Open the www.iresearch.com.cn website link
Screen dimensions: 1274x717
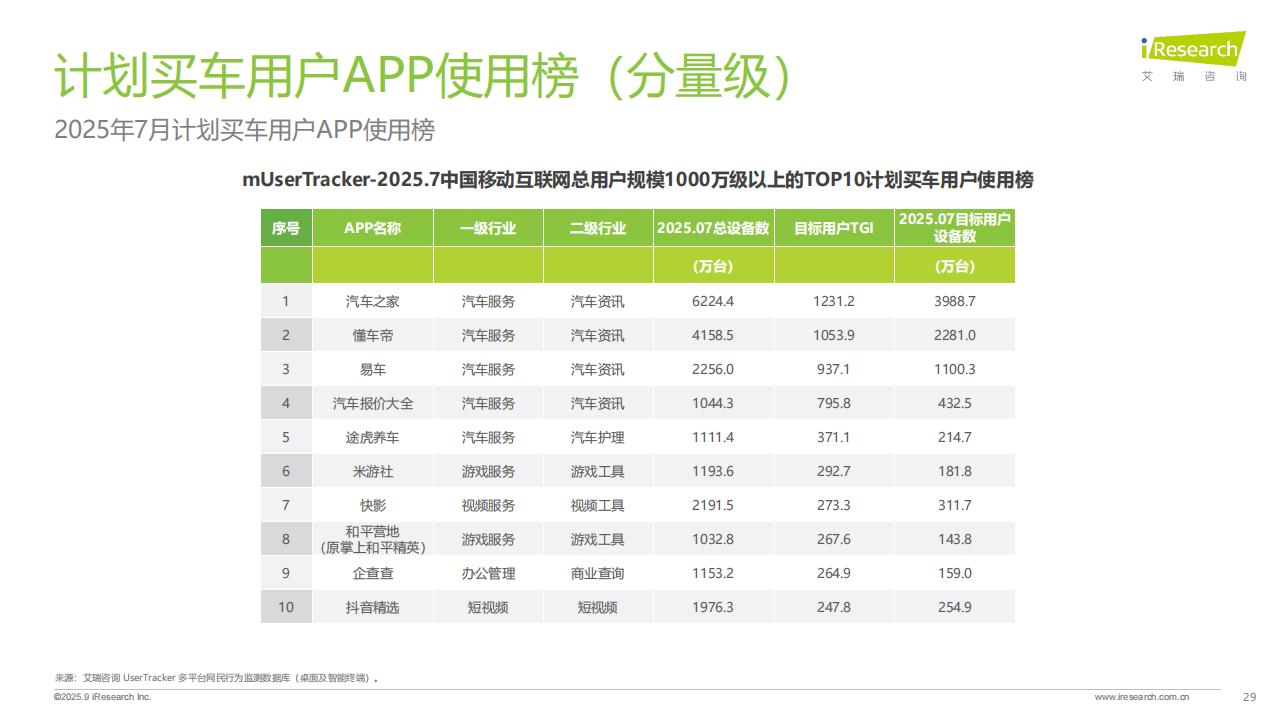coord(1142,697)
